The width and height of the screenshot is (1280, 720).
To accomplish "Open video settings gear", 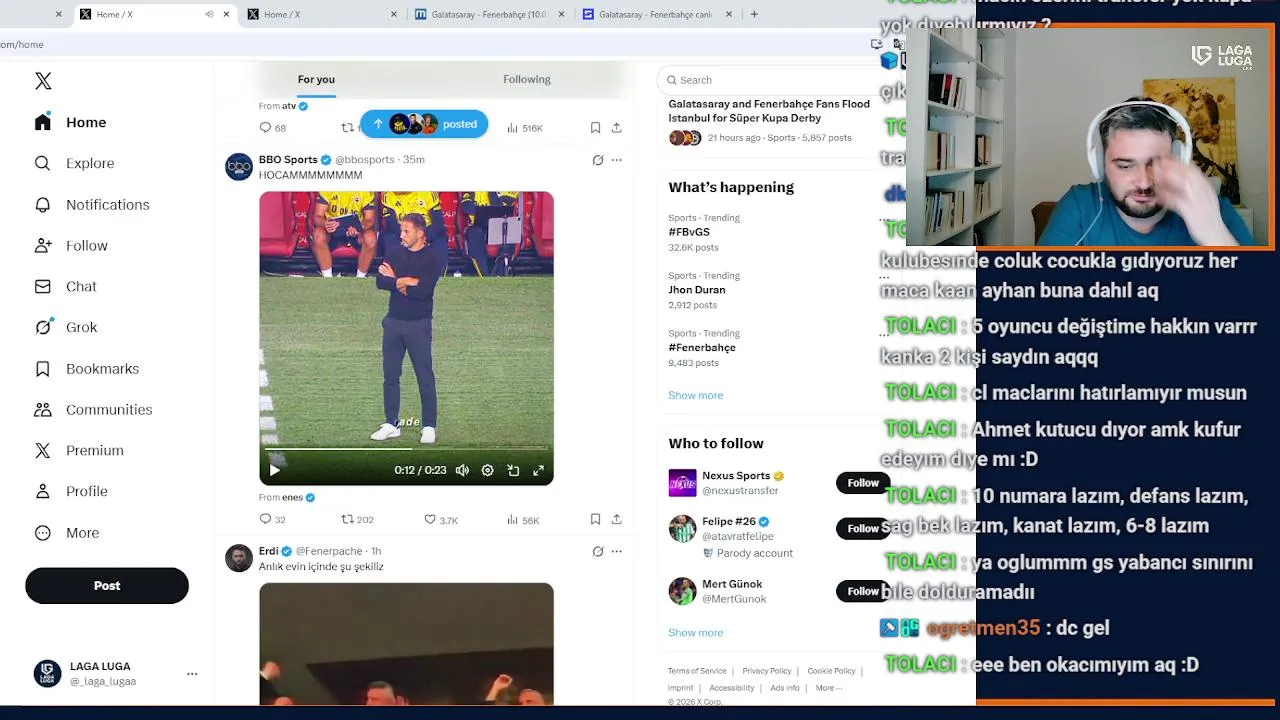I will (x=487, y=470).
